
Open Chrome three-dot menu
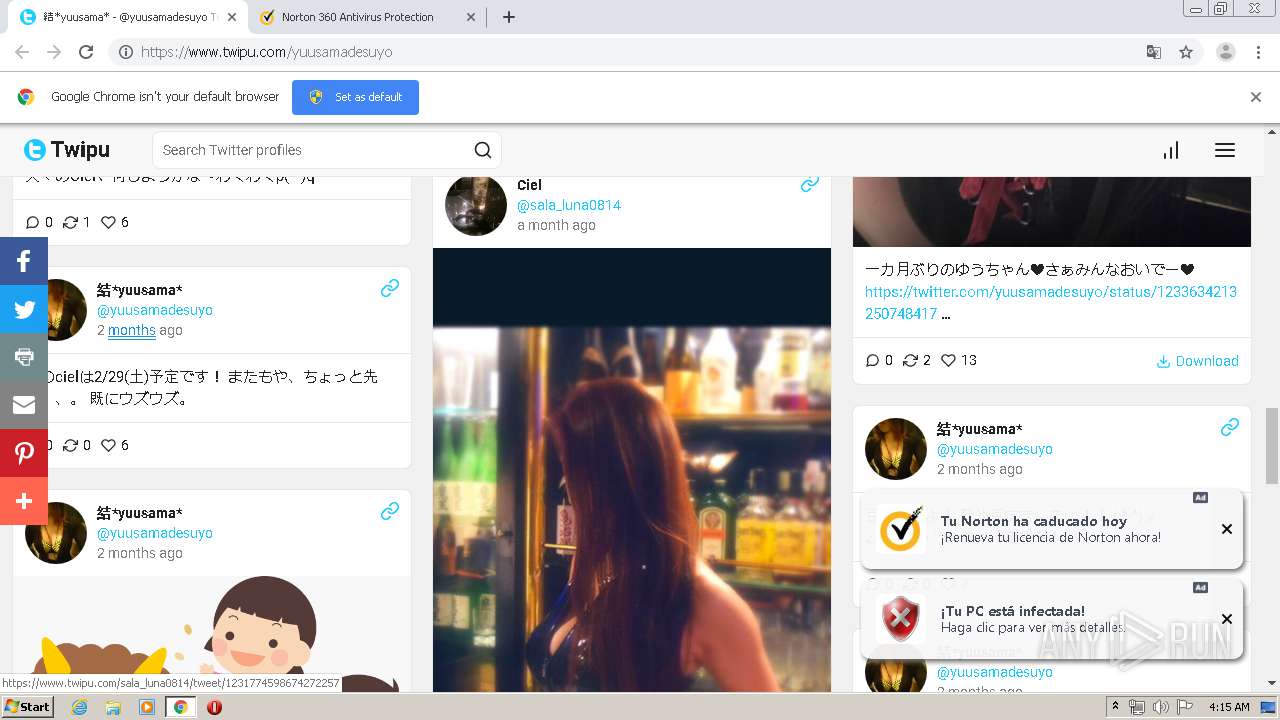1259,52
